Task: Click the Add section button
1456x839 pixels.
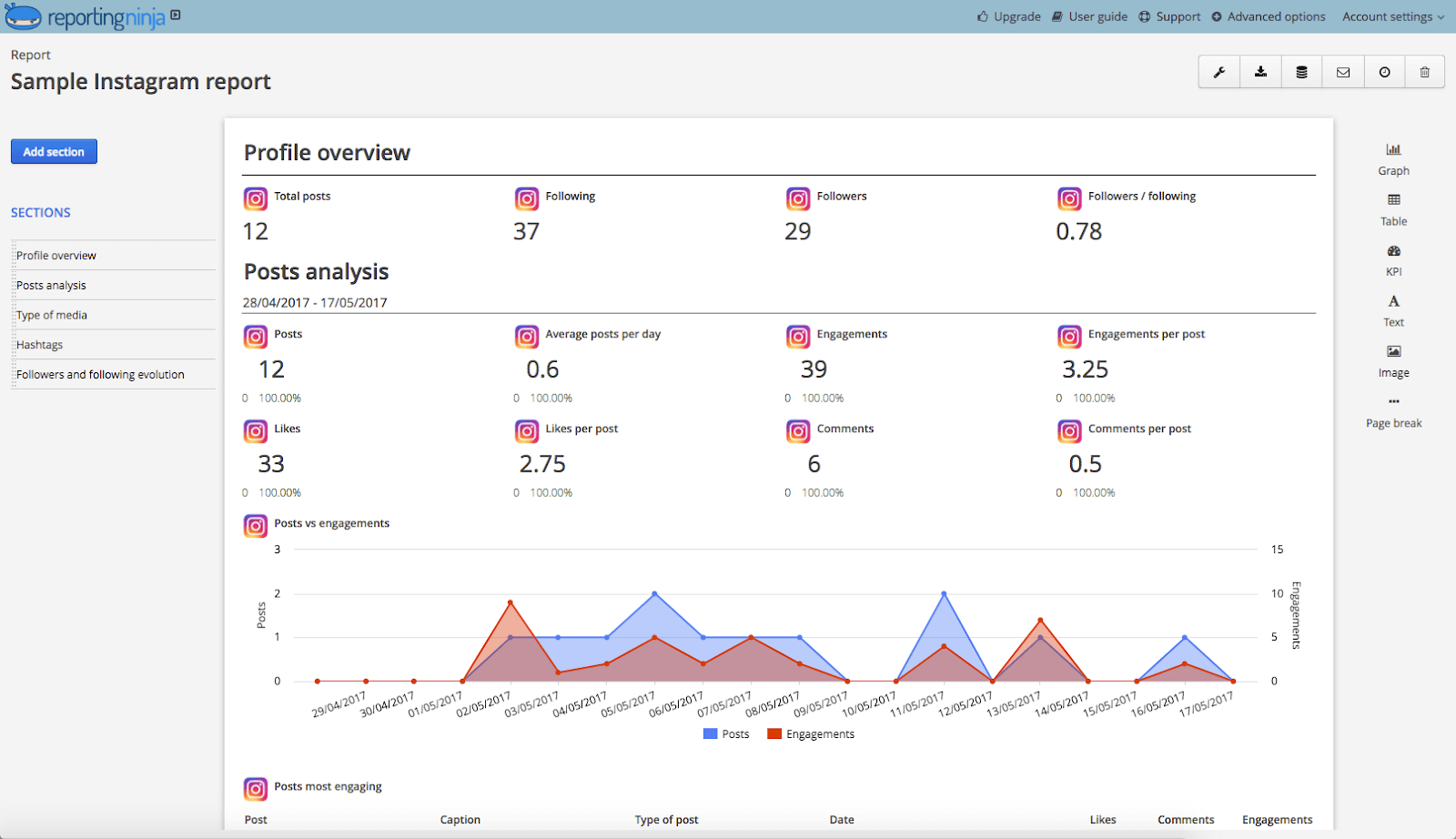Action: (x=54, y=152)
